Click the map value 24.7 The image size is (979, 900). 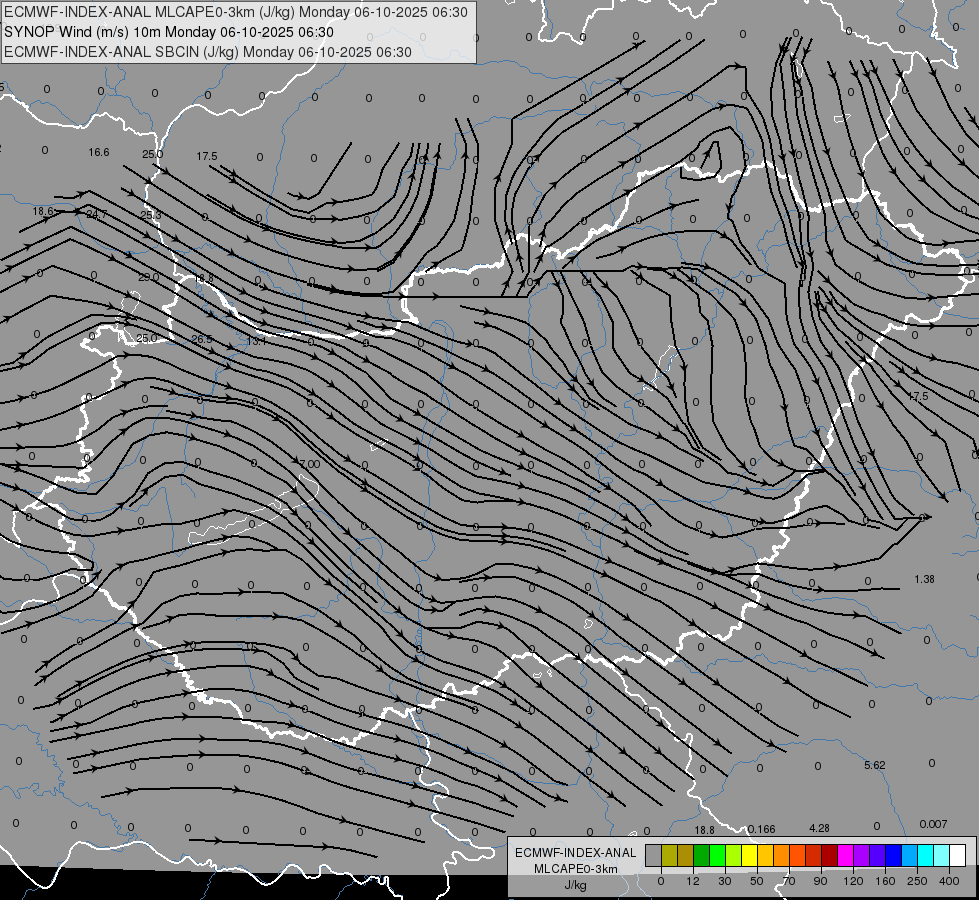coord(96,215)
